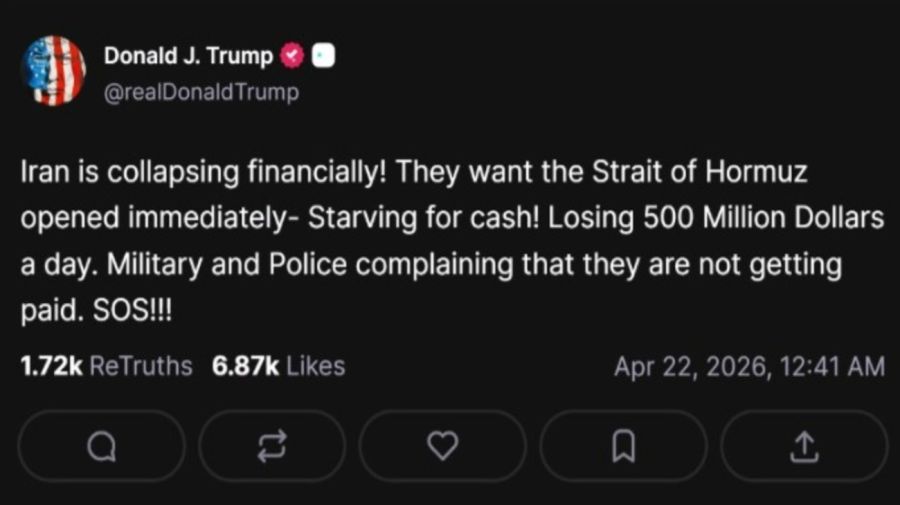ReTruth this post using the arrows icon

(x=270, y=446)
